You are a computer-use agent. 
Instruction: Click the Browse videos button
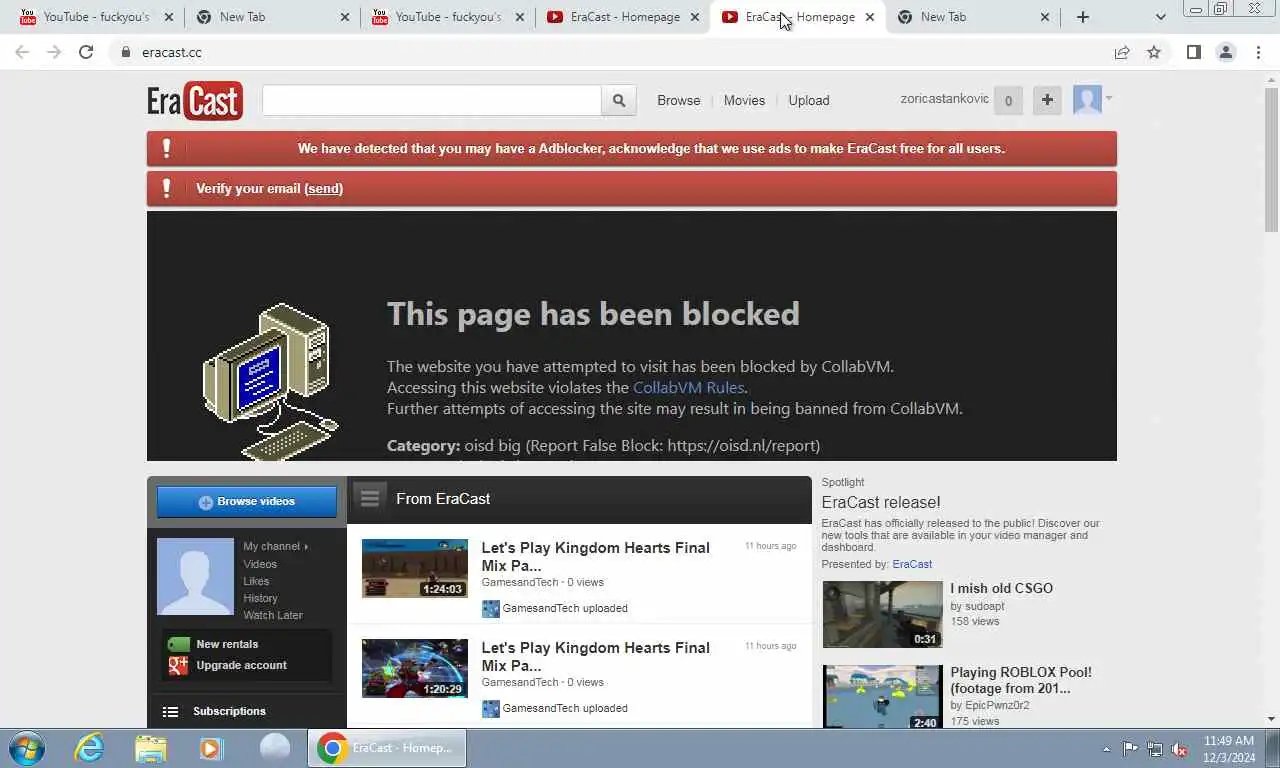247,502
